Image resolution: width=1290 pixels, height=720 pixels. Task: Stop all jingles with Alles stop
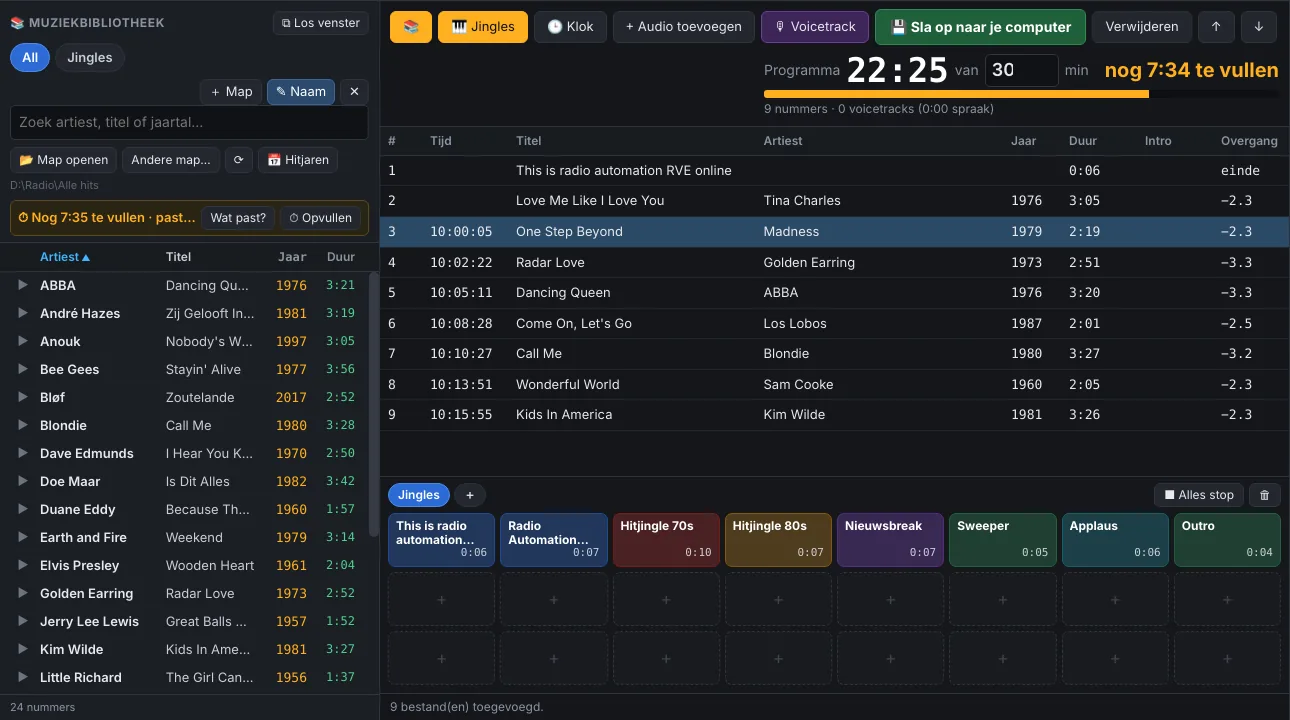pyautogui.click(x=1198, y=495)
